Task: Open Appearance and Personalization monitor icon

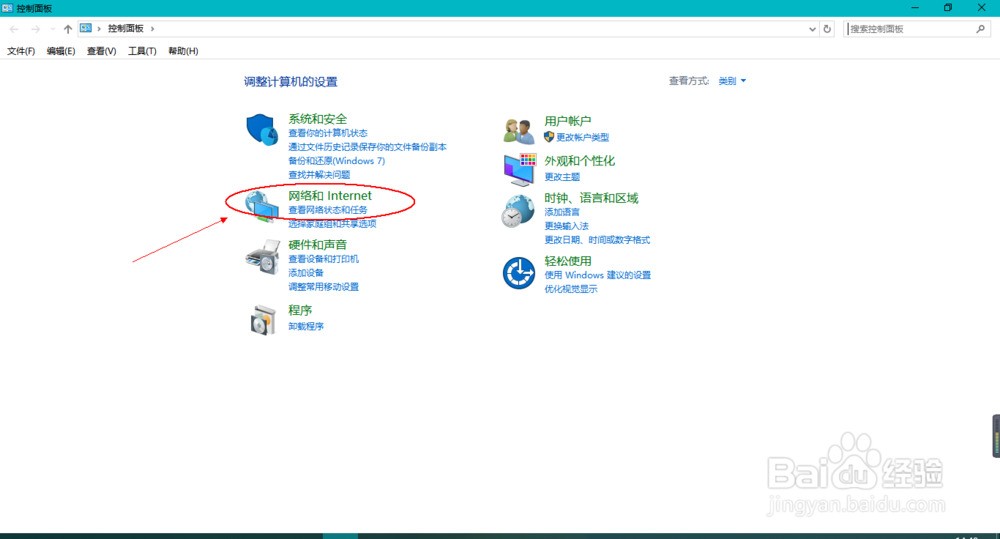Action: click(519, 169)
